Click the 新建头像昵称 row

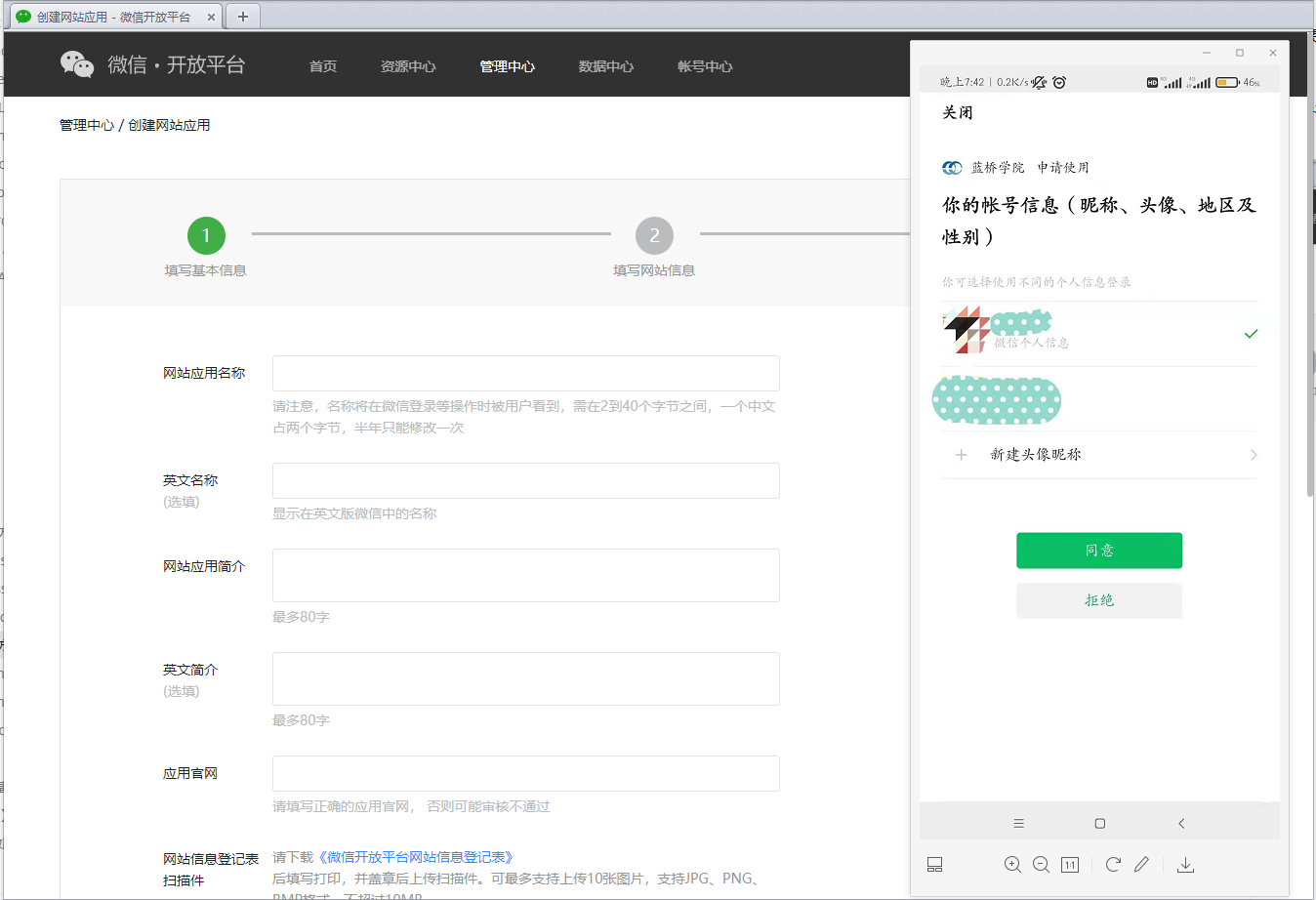(x=1099, y=455)
